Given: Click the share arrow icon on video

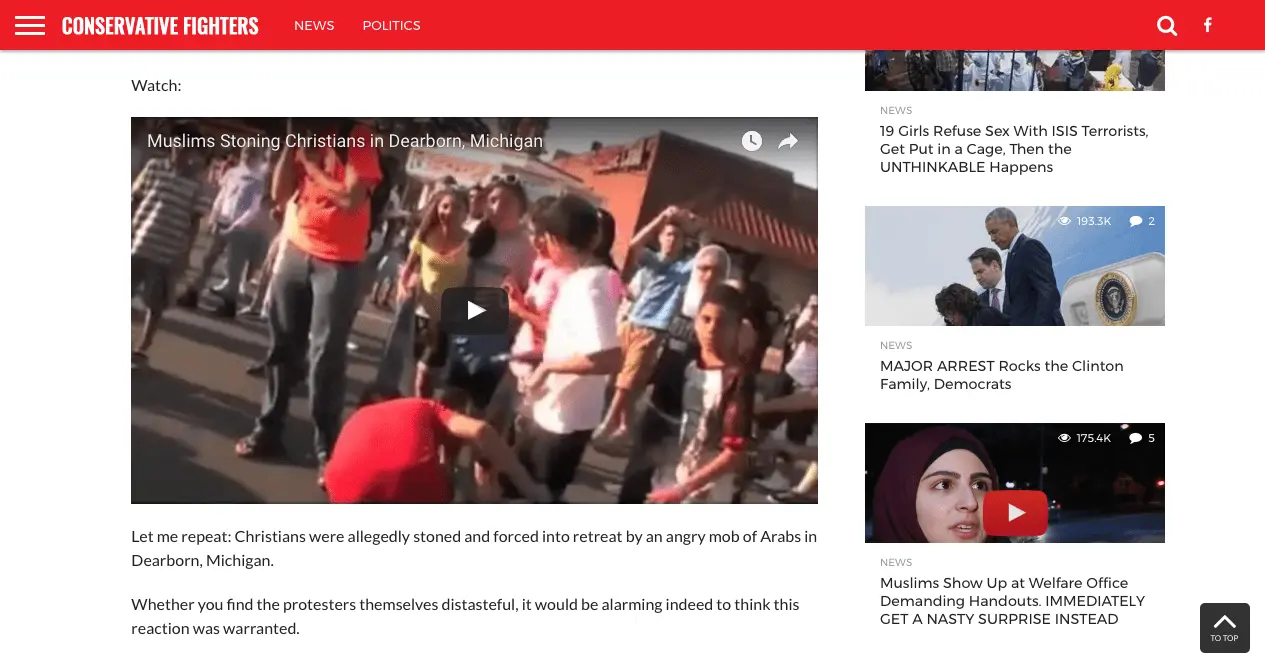Looking at the screenshot, I should (788, 141).
